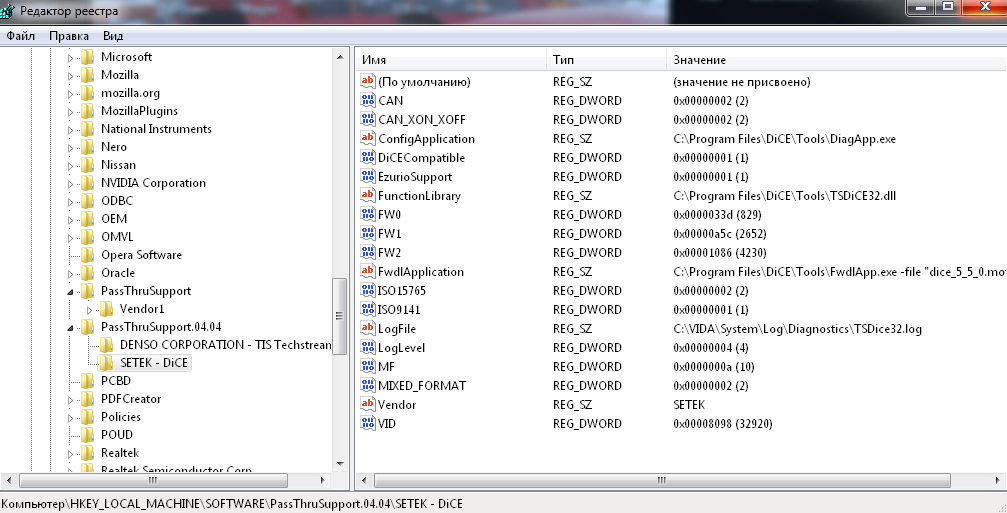This screenshot has height=513, width=1007.
Task: Open the Вид menu
Action: pos(113,36)
